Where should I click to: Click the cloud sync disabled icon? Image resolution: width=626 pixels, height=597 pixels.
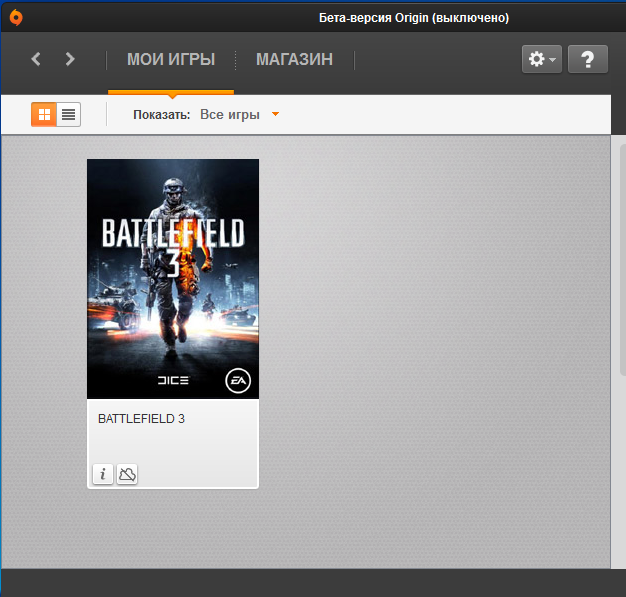click(127, 474)
